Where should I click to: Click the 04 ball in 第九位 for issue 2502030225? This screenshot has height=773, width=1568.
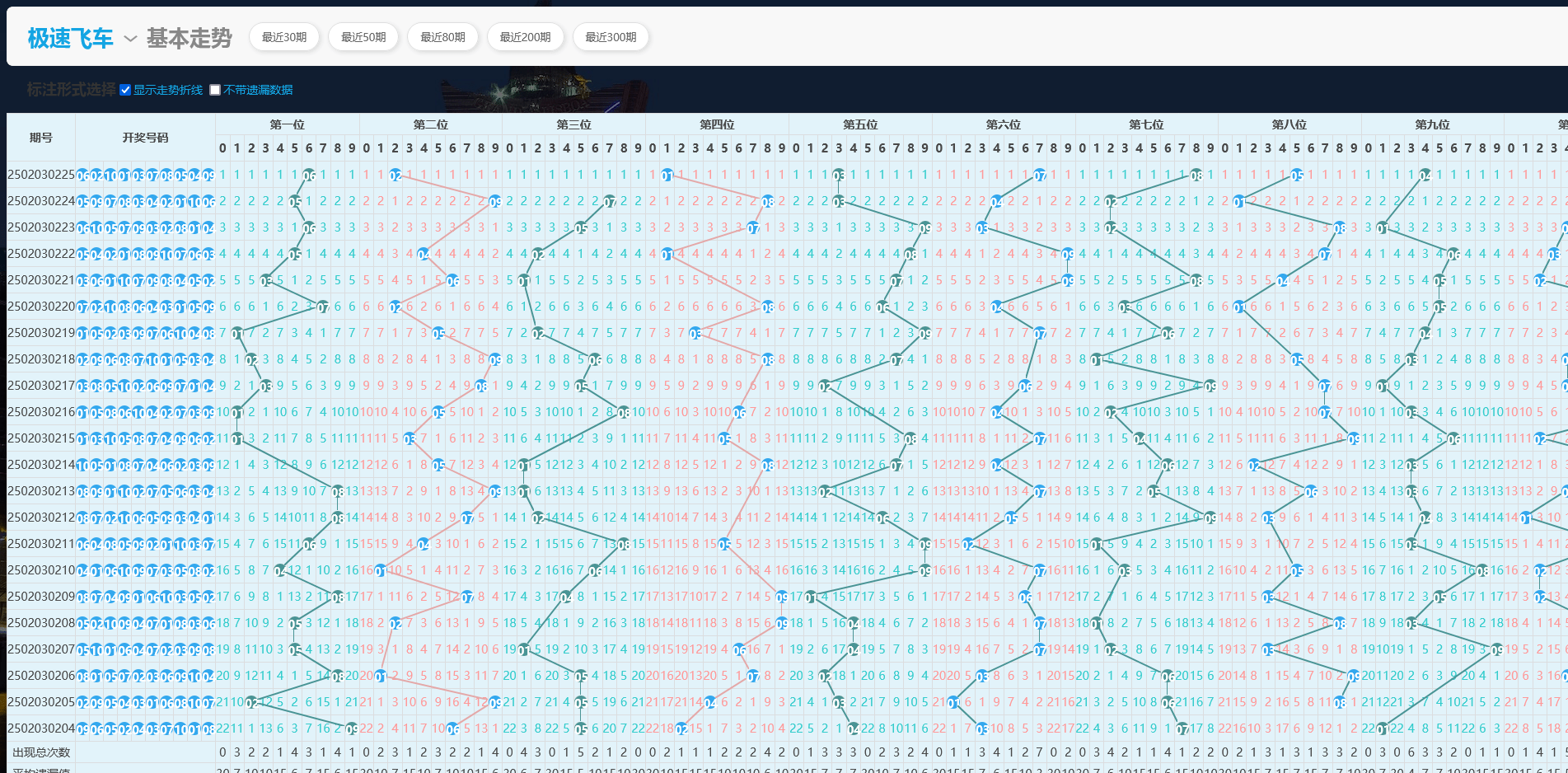[1425, 175]
